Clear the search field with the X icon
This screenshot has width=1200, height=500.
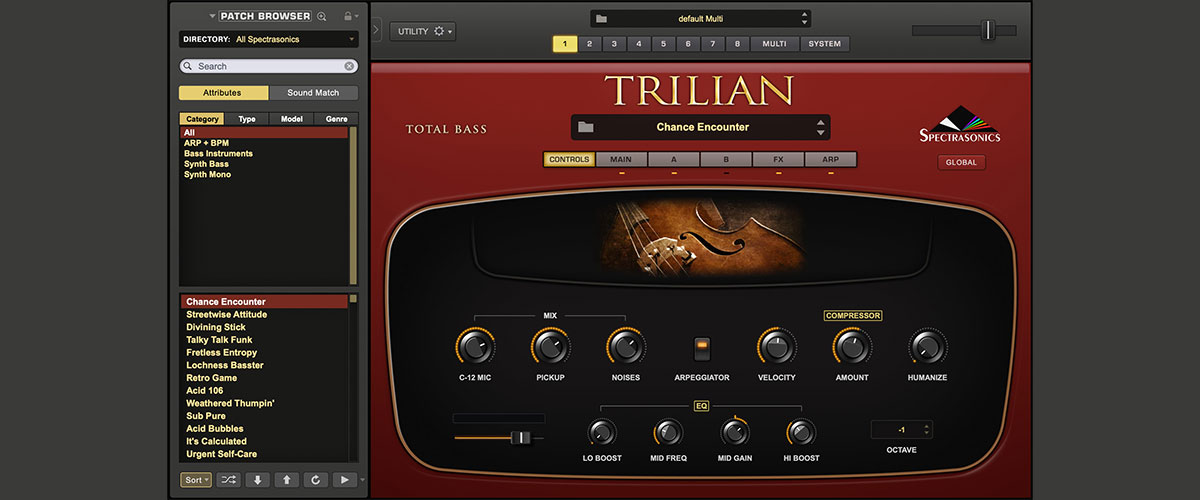(349, 66)
